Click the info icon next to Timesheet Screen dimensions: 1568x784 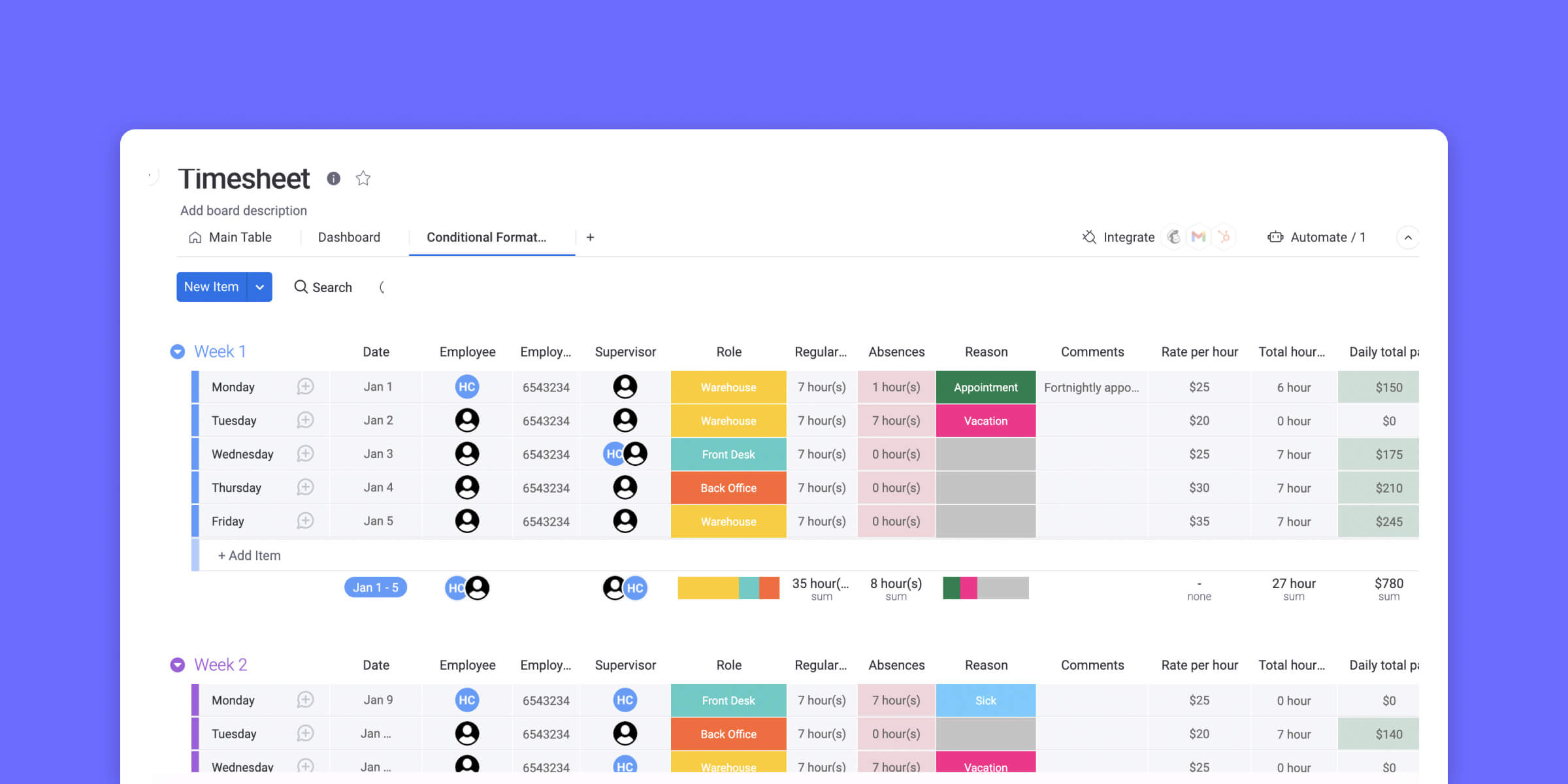coord(335,178)
